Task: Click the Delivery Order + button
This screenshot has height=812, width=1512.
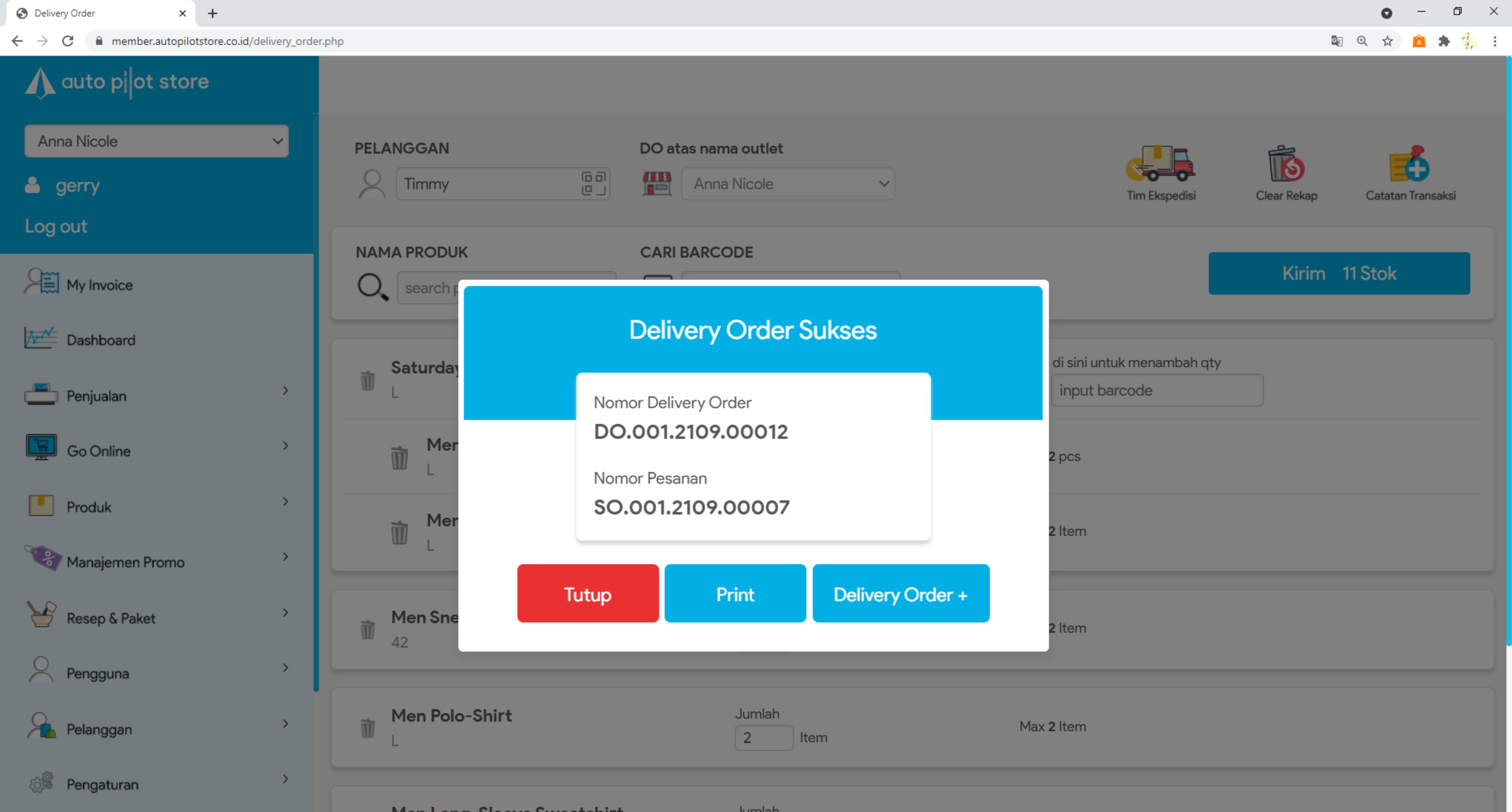Action: (900, 593)
